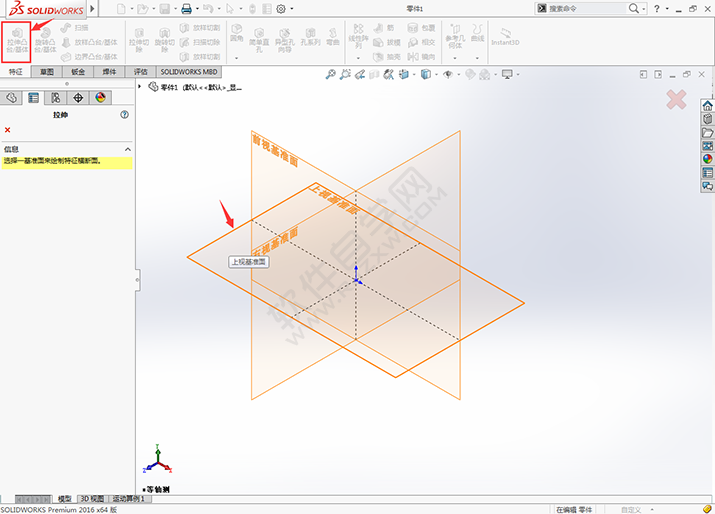Click the home icon in right task pane
The width and height of the screenshot is (715, 514).
[x=707, y=106]
